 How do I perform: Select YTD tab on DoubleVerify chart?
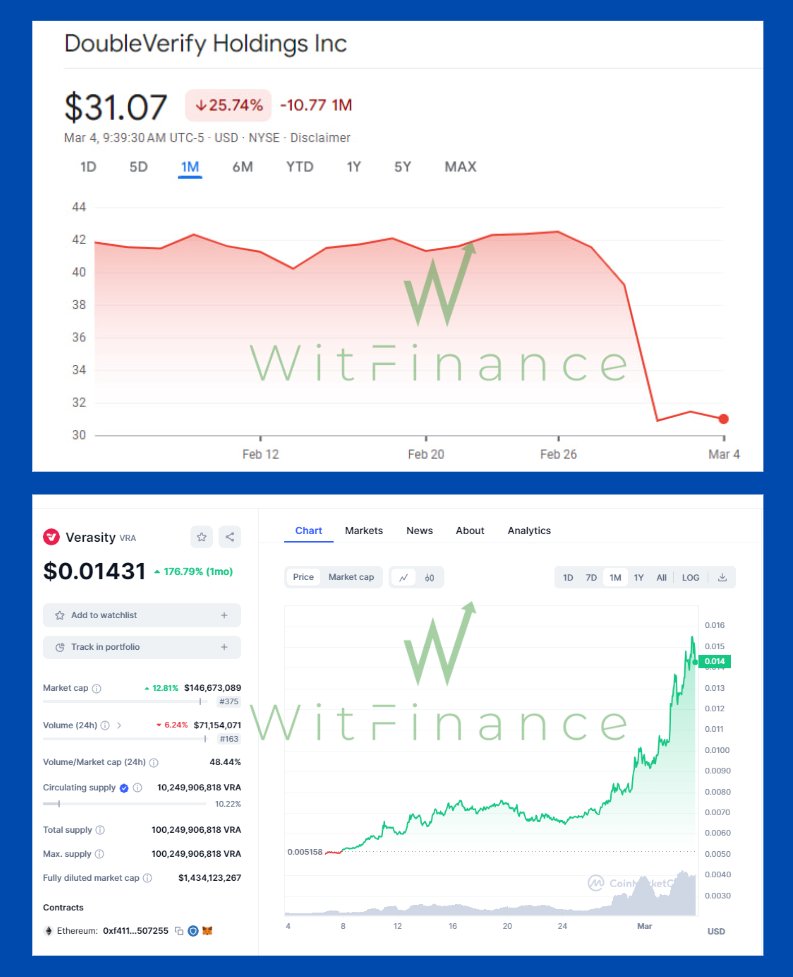click(300, 166)
